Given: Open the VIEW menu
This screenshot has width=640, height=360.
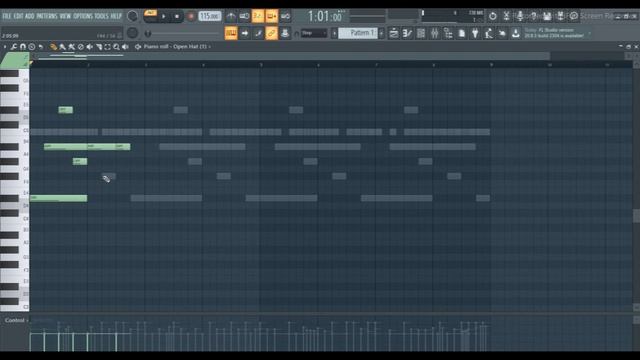Looking at the screenshot, I should [x=65, y=16].
